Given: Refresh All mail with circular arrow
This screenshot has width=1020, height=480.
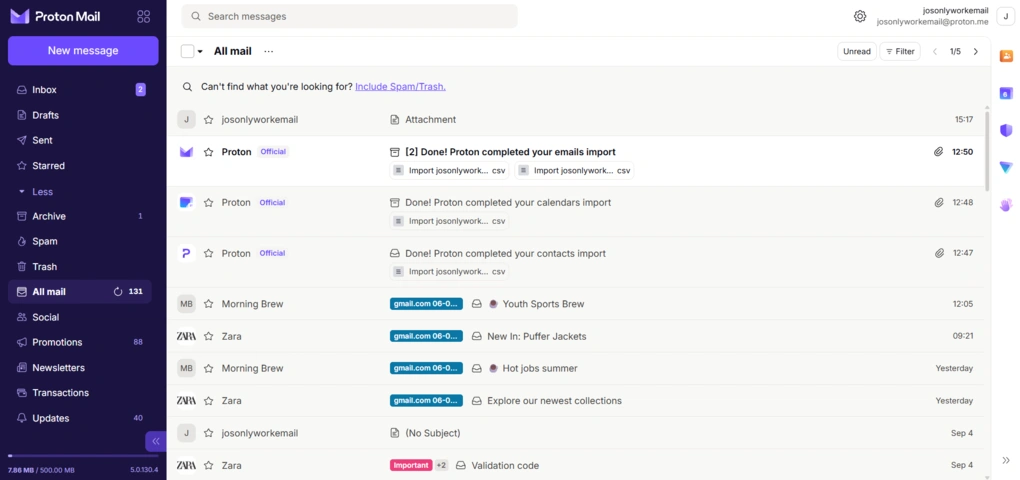Looking at the screenshot, I should 118,292.
